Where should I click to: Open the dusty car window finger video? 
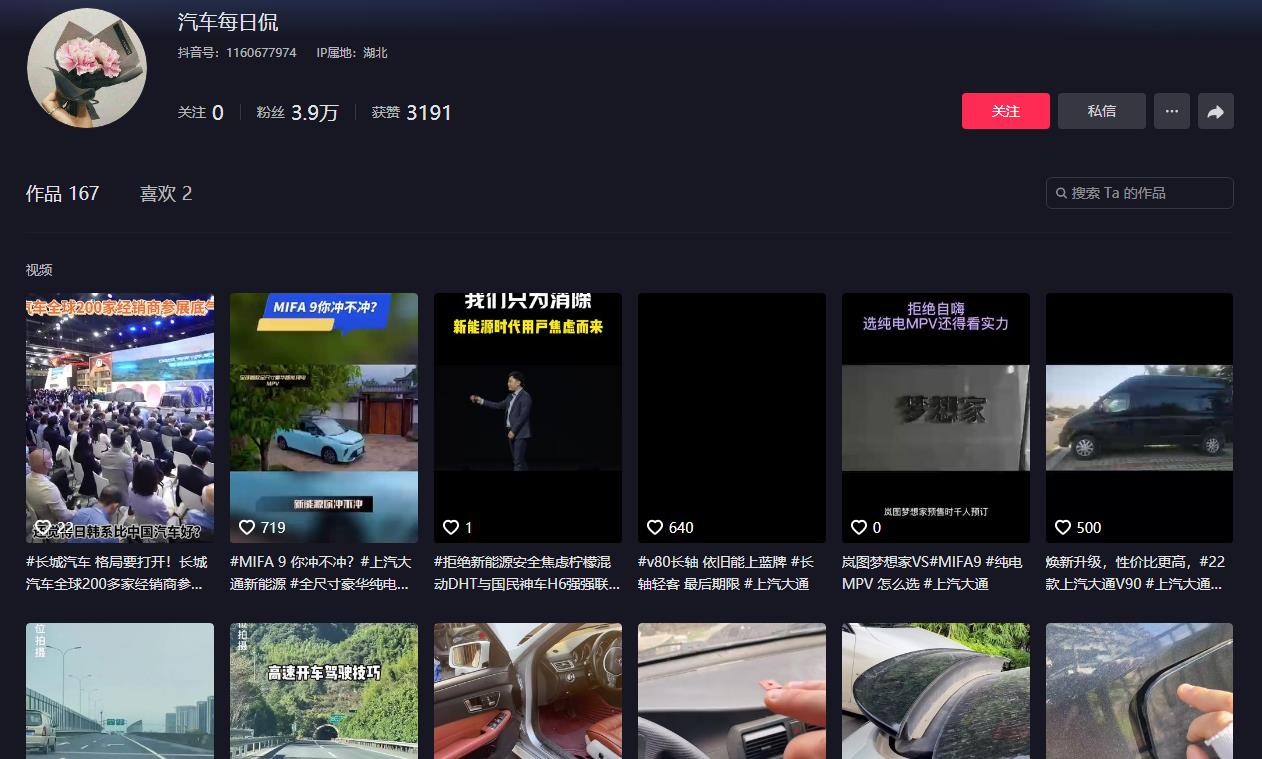1140,691
